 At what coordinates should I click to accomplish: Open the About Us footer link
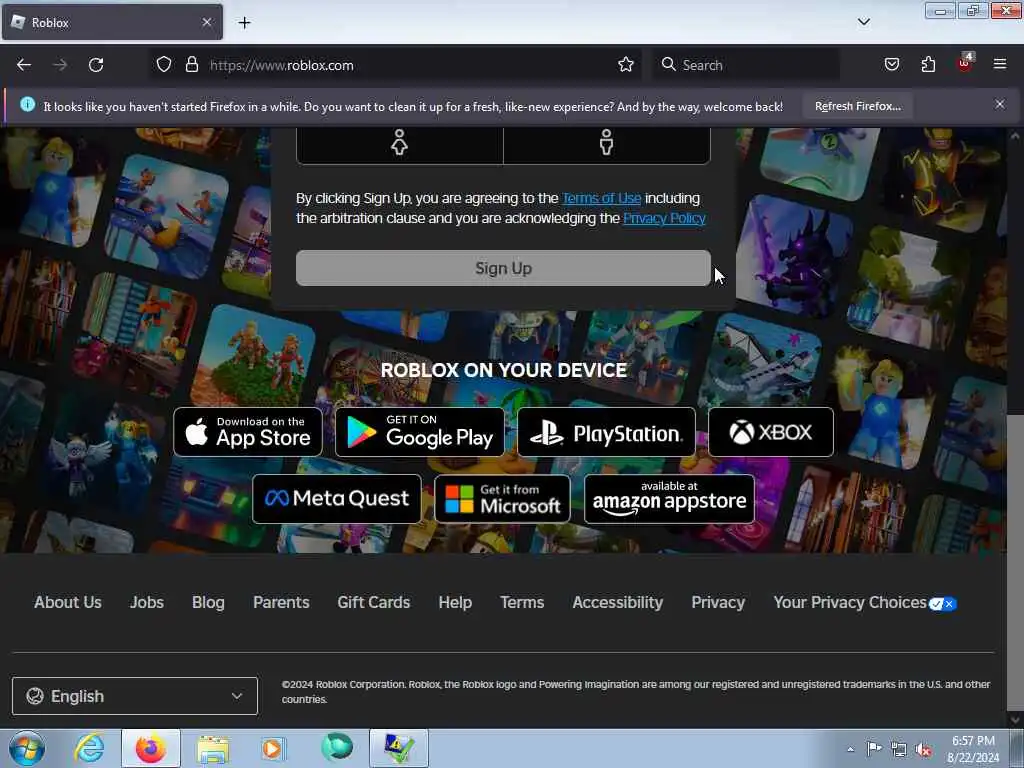pyautogui.click(x=68, y=602)
